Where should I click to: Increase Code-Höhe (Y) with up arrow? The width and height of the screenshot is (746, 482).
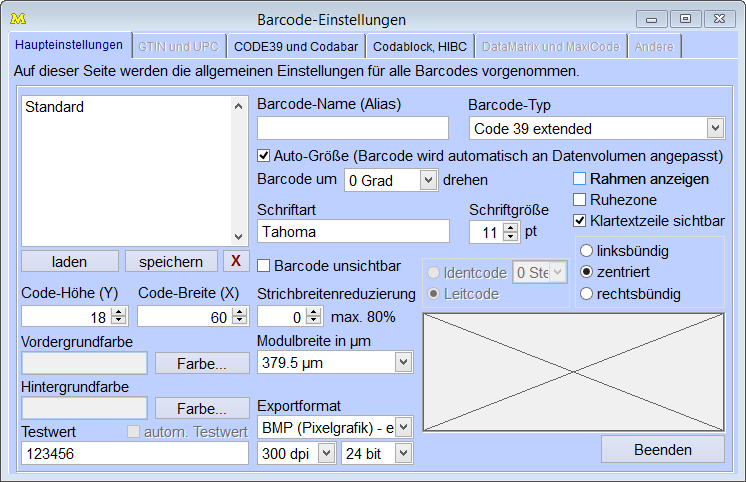point(119,311)
